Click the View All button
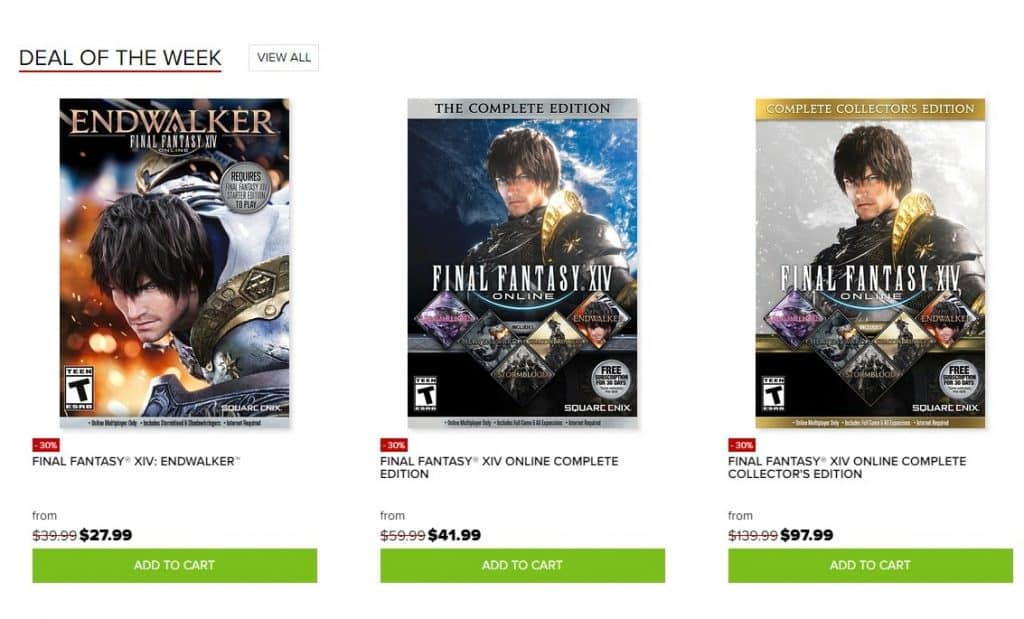This screenshot has height=619, width=1024. tap(283, 57)
